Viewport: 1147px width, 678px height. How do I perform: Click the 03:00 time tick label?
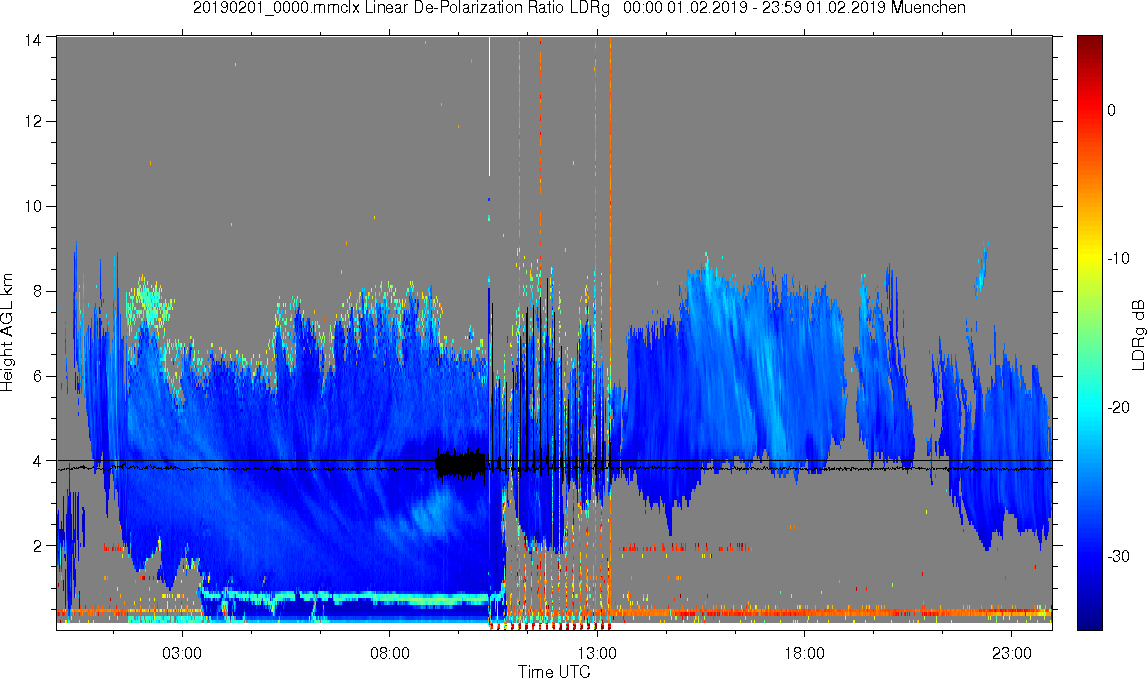(x=181, y=652)
